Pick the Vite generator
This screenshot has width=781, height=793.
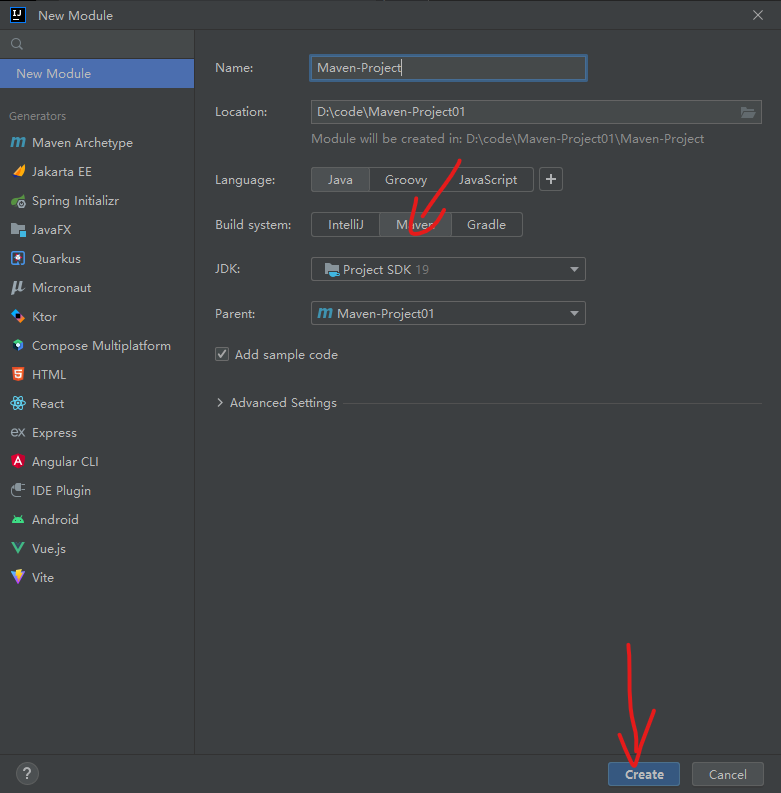(x=97, y=577)
